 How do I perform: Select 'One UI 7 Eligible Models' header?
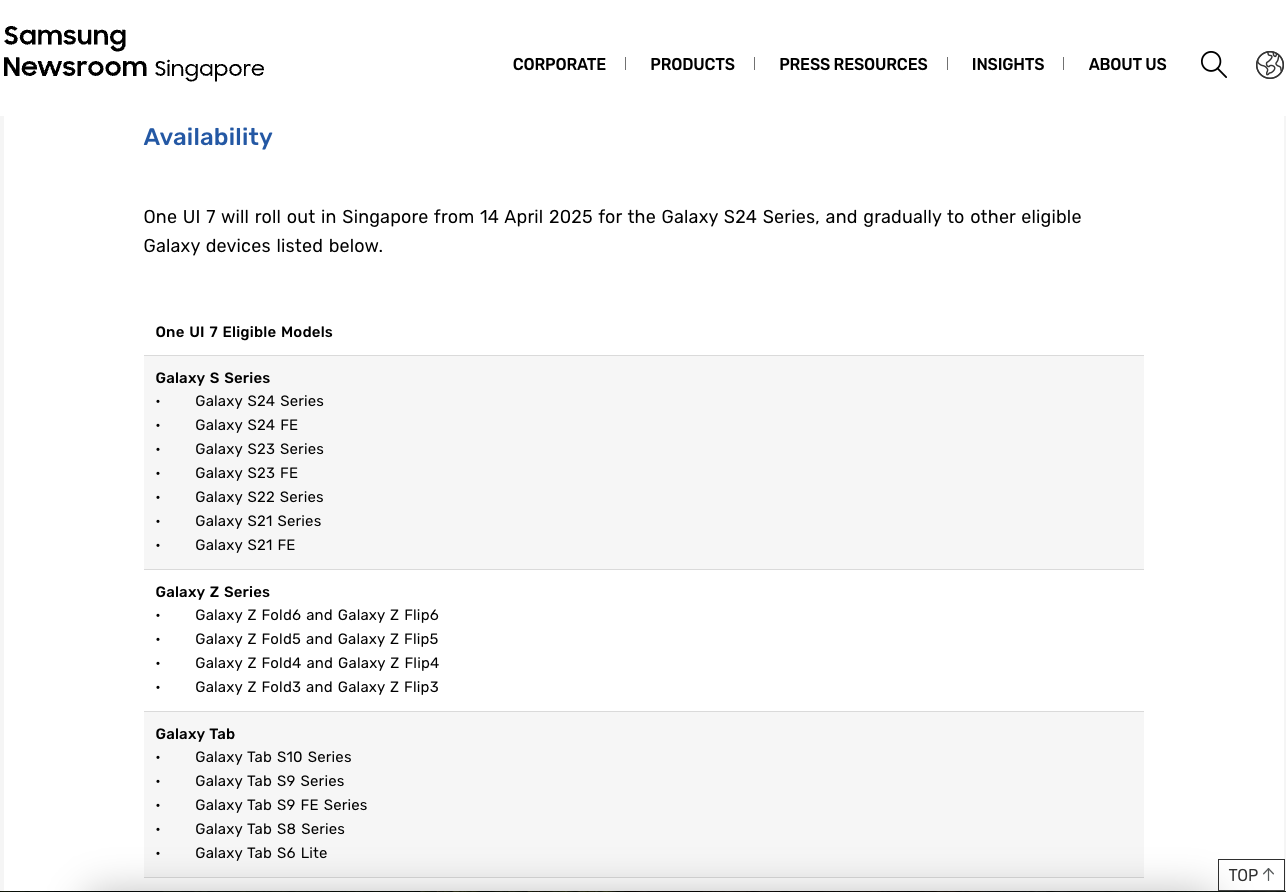click(x=244, y=332)
